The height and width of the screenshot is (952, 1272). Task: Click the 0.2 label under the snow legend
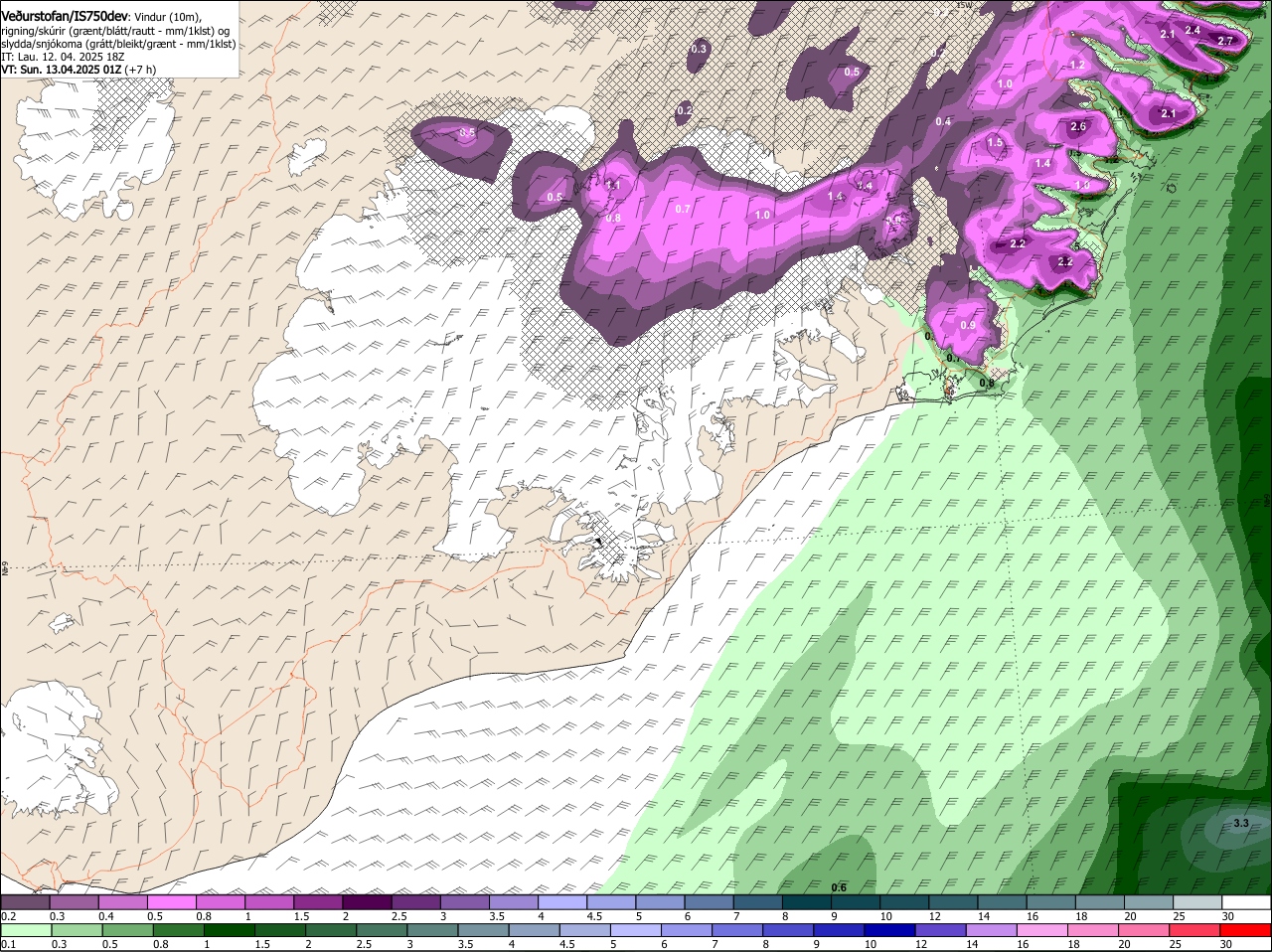8,915
